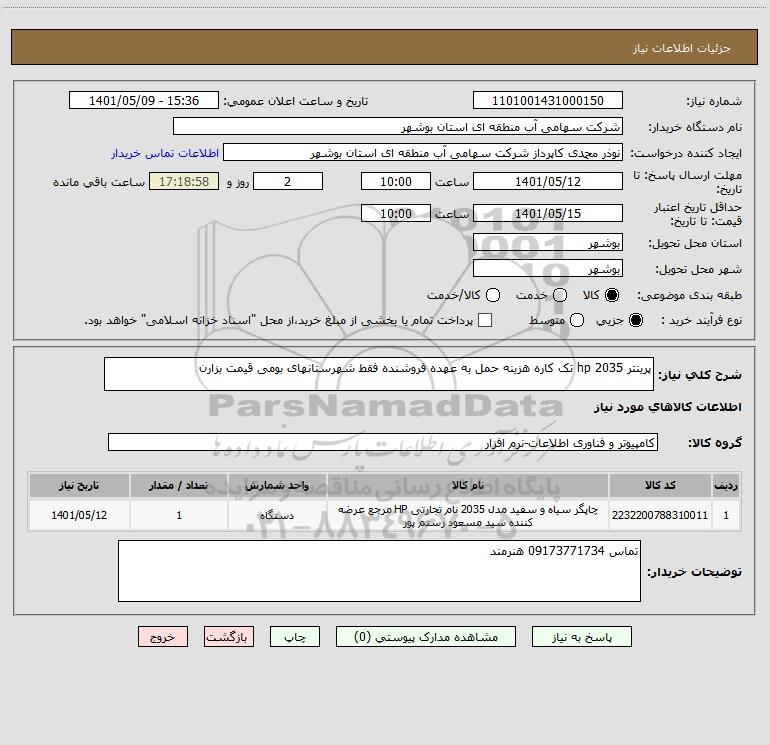Click the شهر محل تحویل field بوشهر
Screen dimensions: 770x745
[x=548, y=269]
